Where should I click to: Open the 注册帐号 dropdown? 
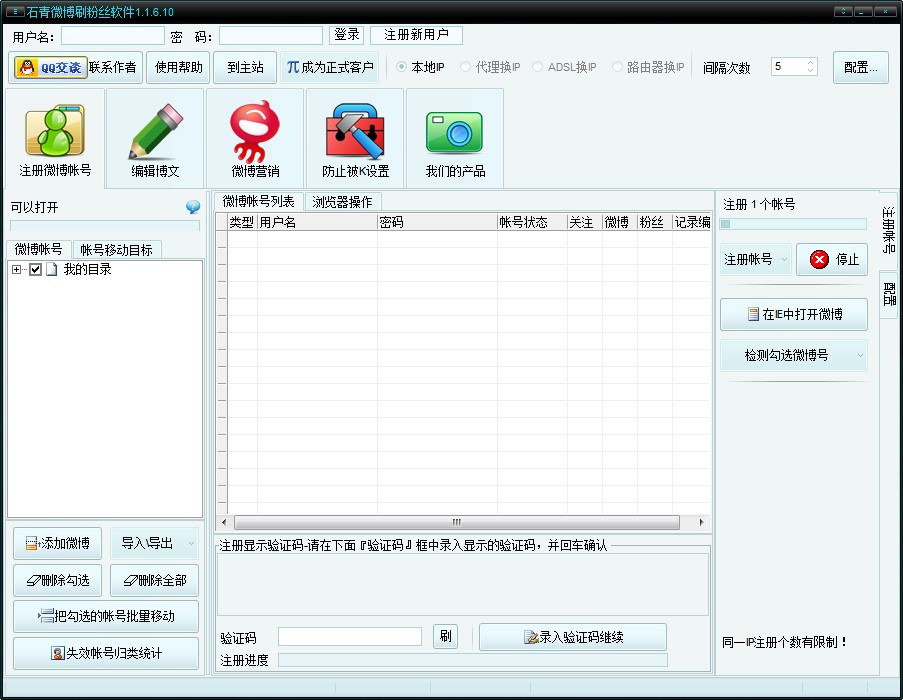tap(756, 259)
